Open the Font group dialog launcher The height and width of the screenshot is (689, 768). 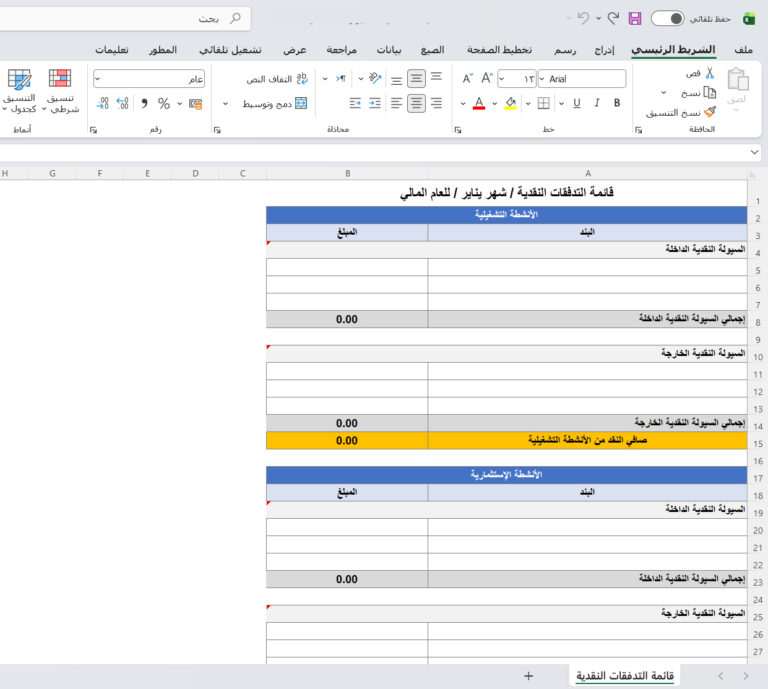click(x=457, y=130)
